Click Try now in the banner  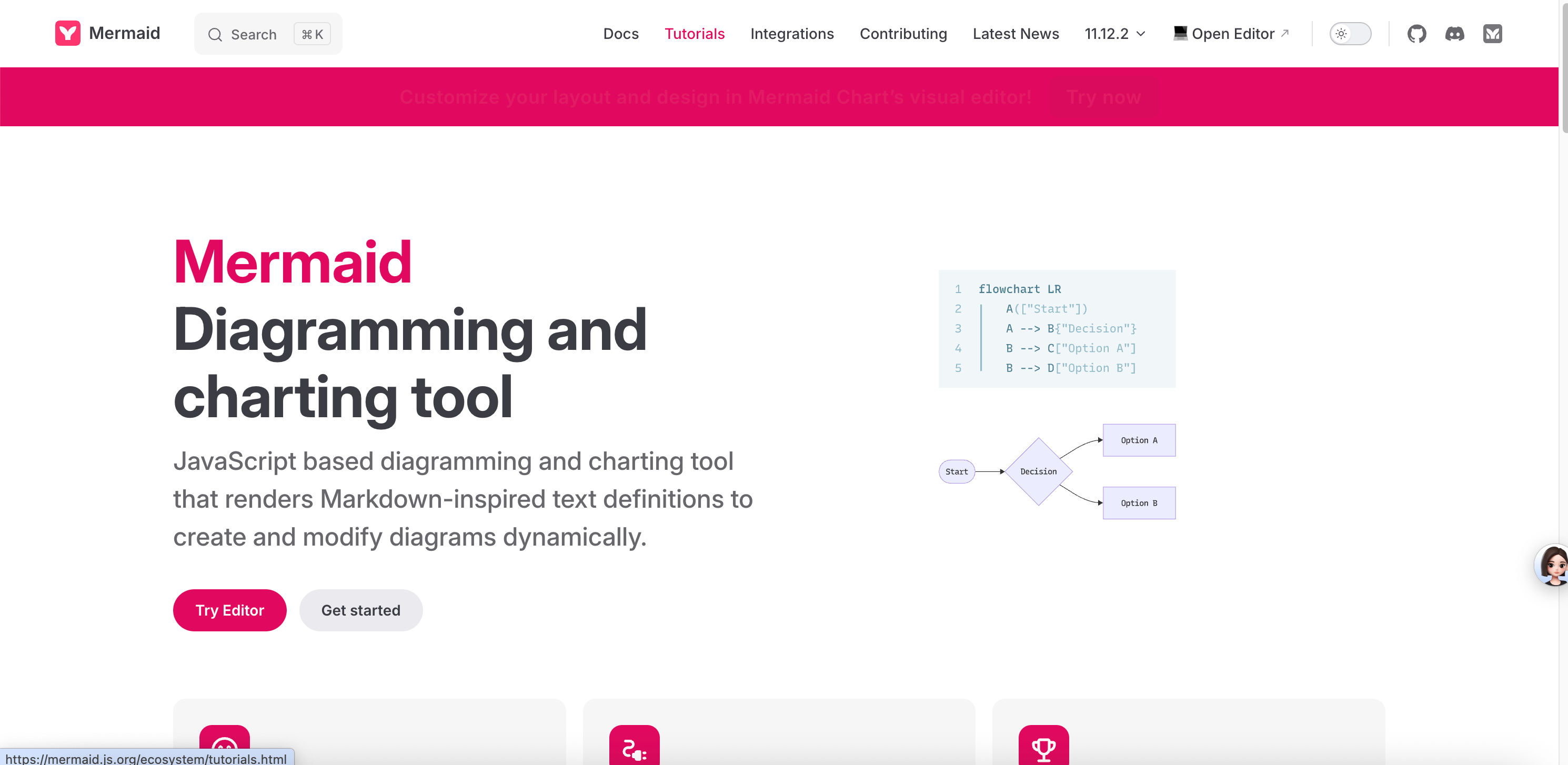coord(1103,97)
